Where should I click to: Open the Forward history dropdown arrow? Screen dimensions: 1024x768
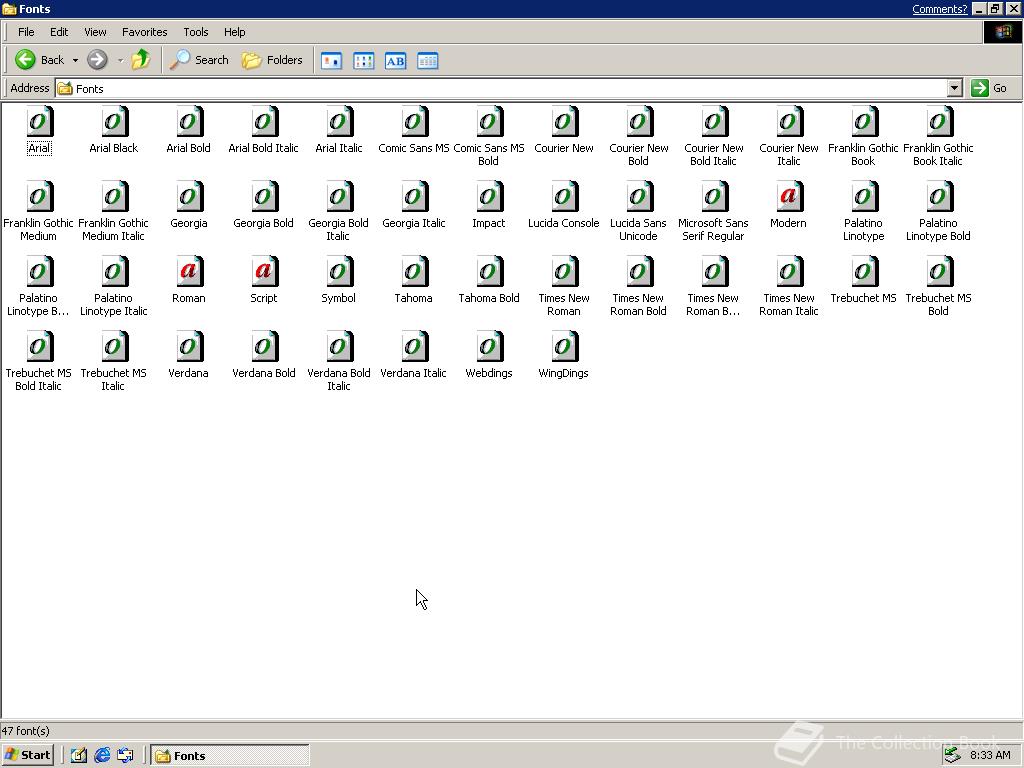[x=120, y=60]
